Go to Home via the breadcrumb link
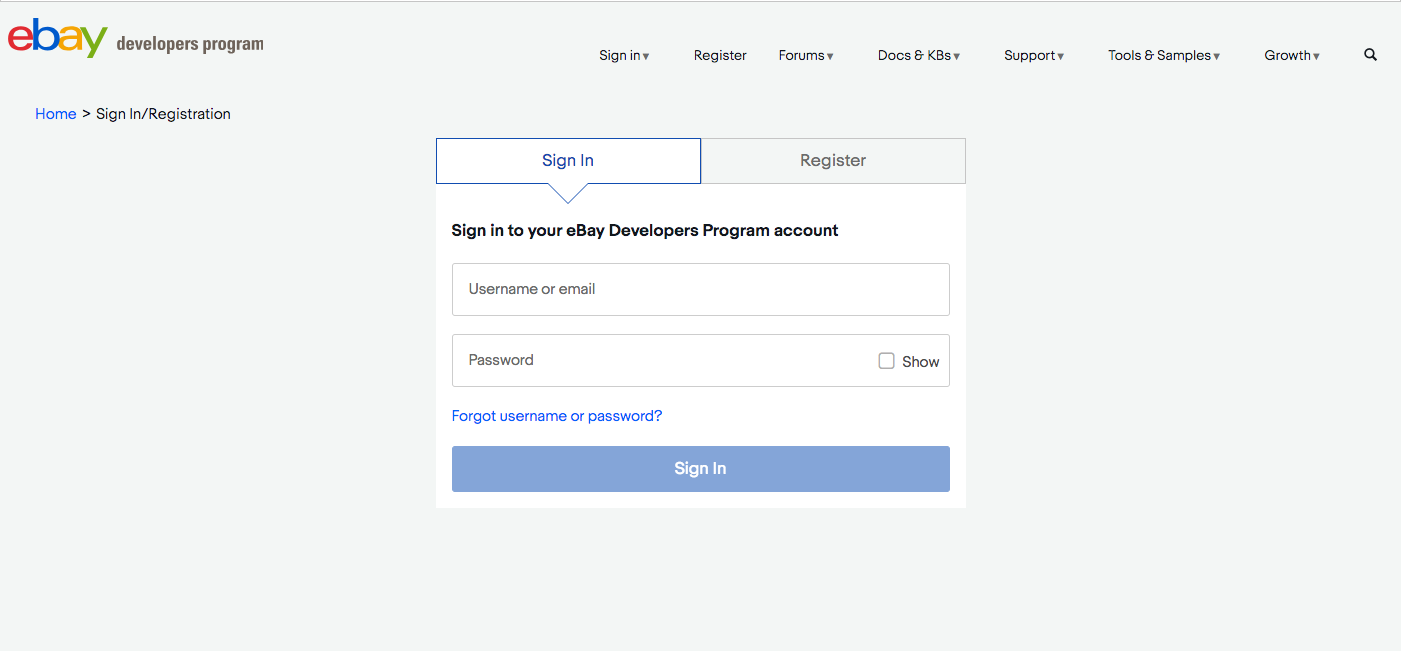This screenshot has width=1401, height=651. point(56,114)
